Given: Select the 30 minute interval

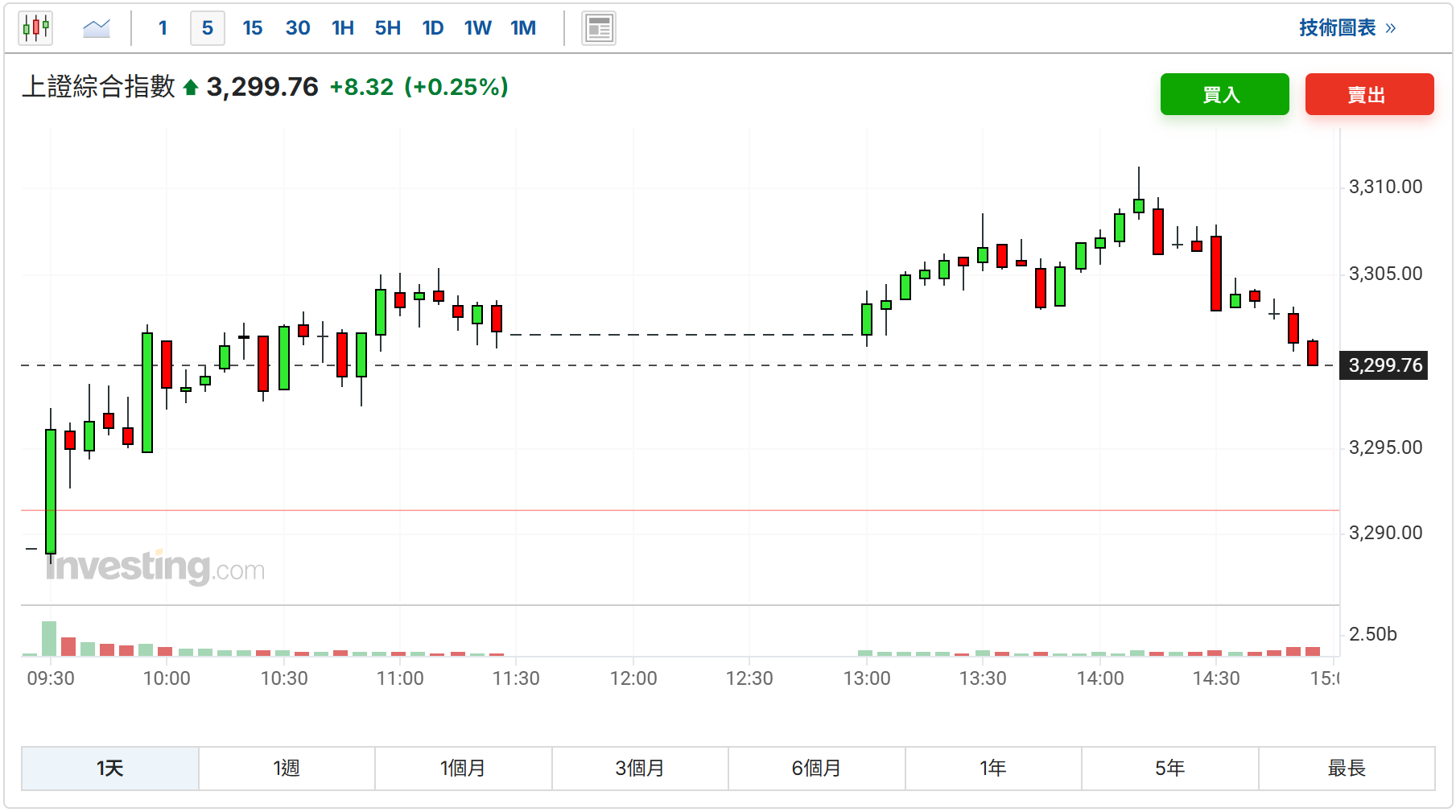Looking at the screenshot, I should 298,28.
